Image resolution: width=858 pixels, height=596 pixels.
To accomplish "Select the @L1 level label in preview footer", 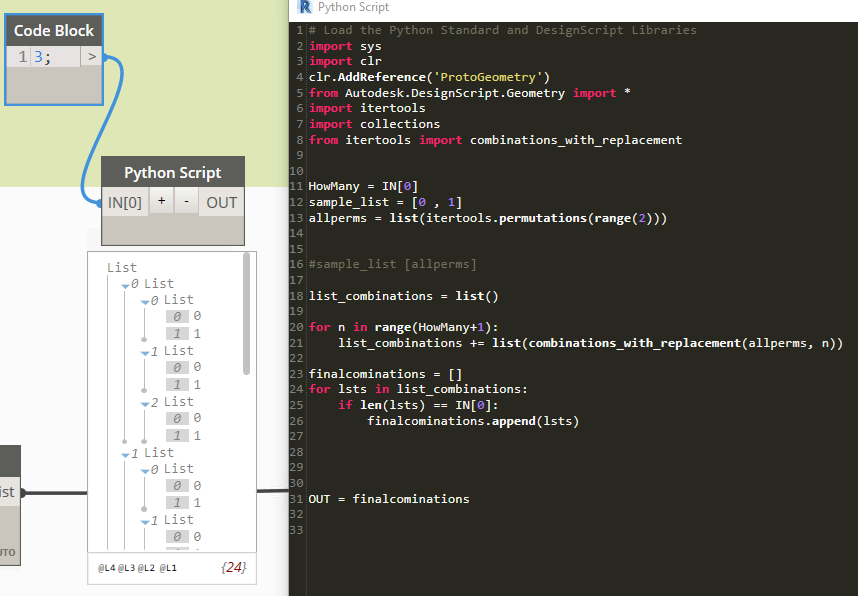I will [x=168, y=568].
